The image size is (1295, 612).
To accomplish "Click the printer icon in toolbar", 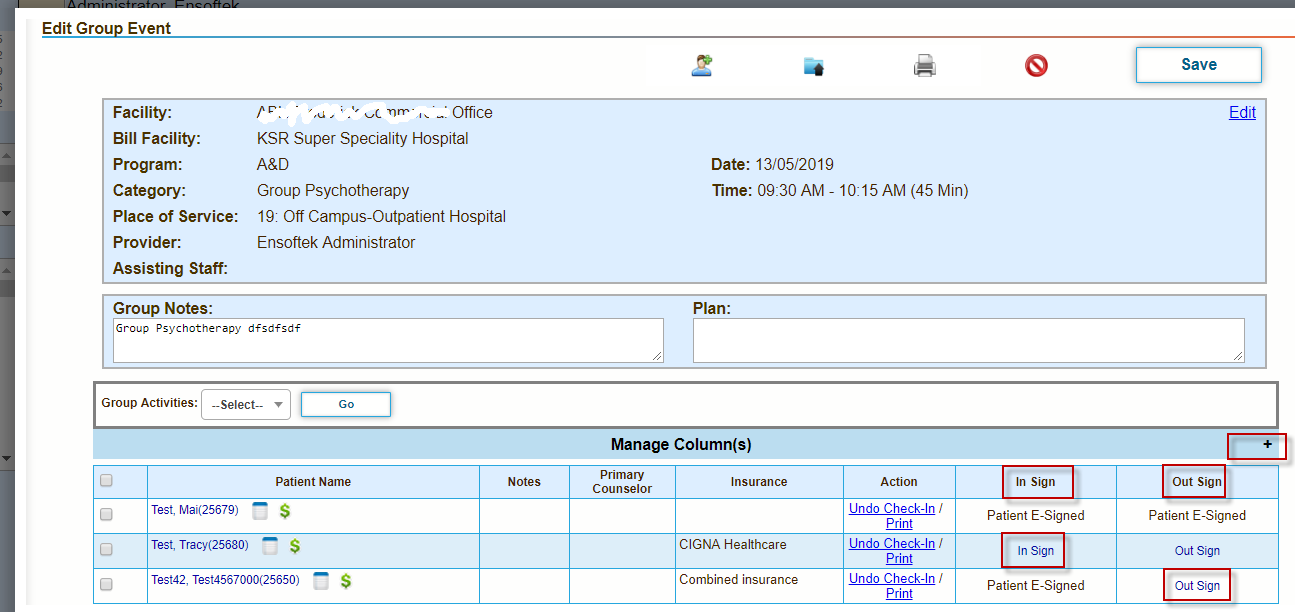I will pos(924,66).
